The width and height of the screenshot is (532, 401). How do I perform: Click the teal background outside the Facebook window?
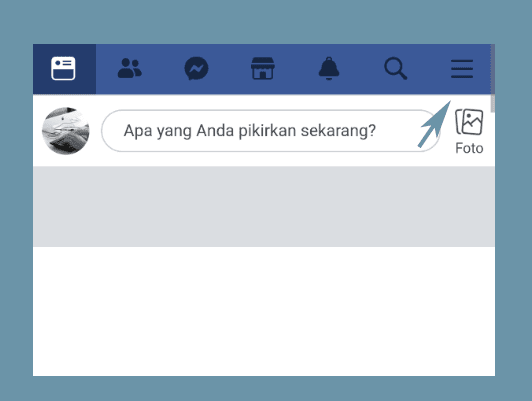266,21
